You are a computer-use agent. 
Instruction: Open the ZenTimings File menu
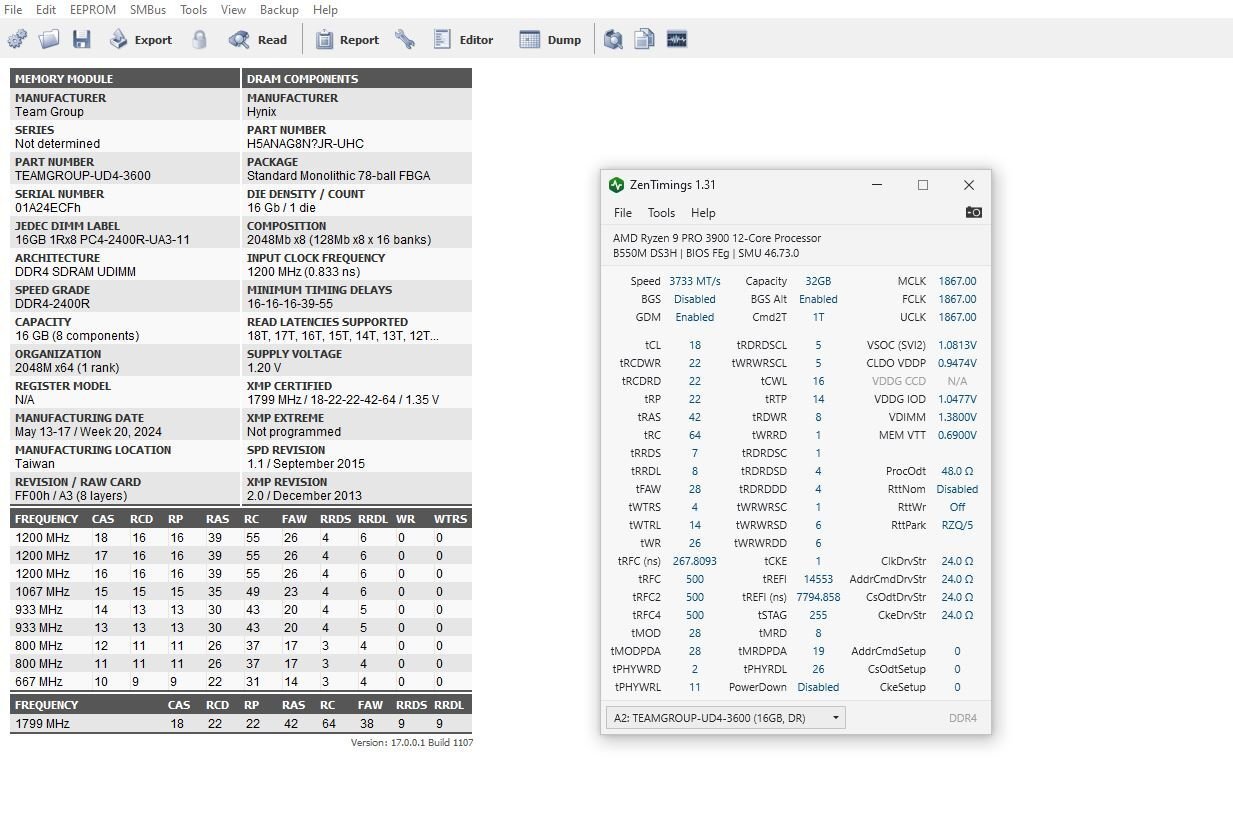(x=622, y=213)
